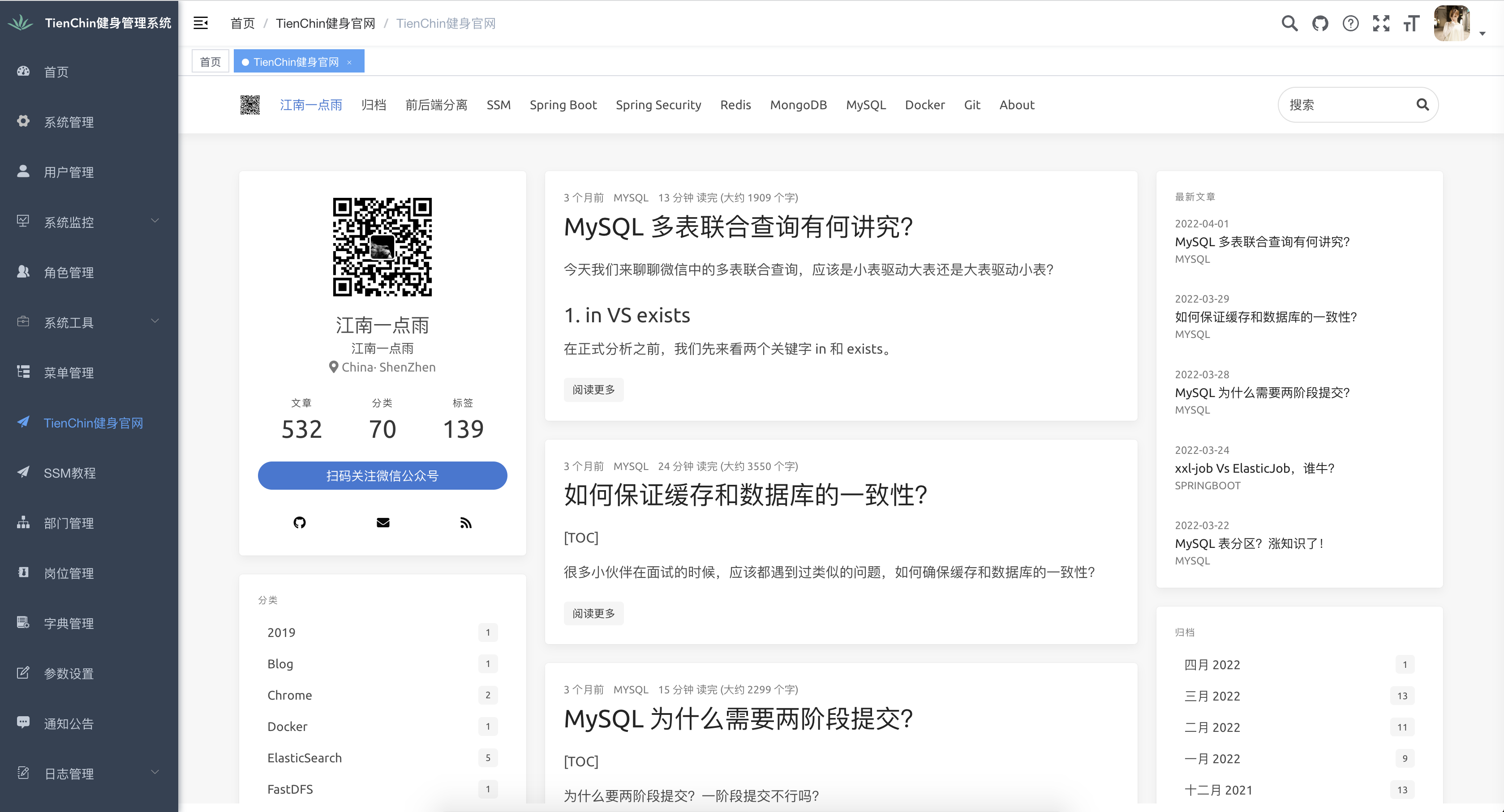Toggle fullscreen mode icon
The width and height of the screenshot is (1504, 812).
click(1381, 23)
